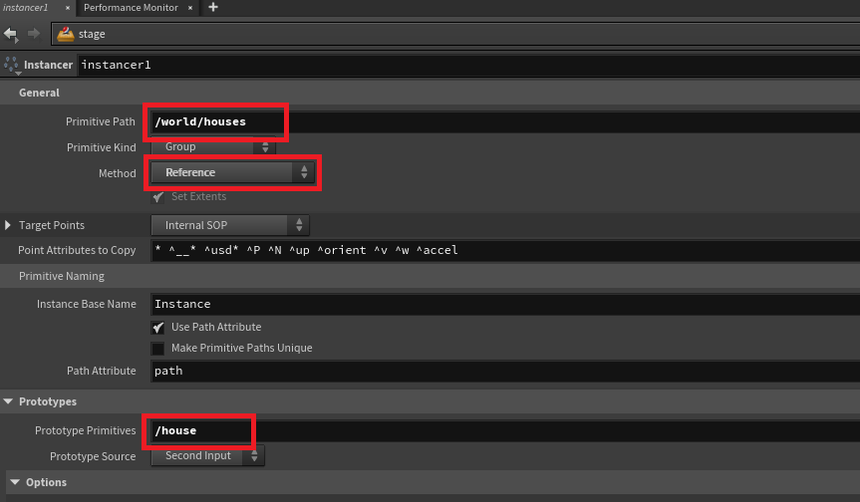Close the instancer1 tab
Screen dimensions: 860x502
(x=68, y=8)
